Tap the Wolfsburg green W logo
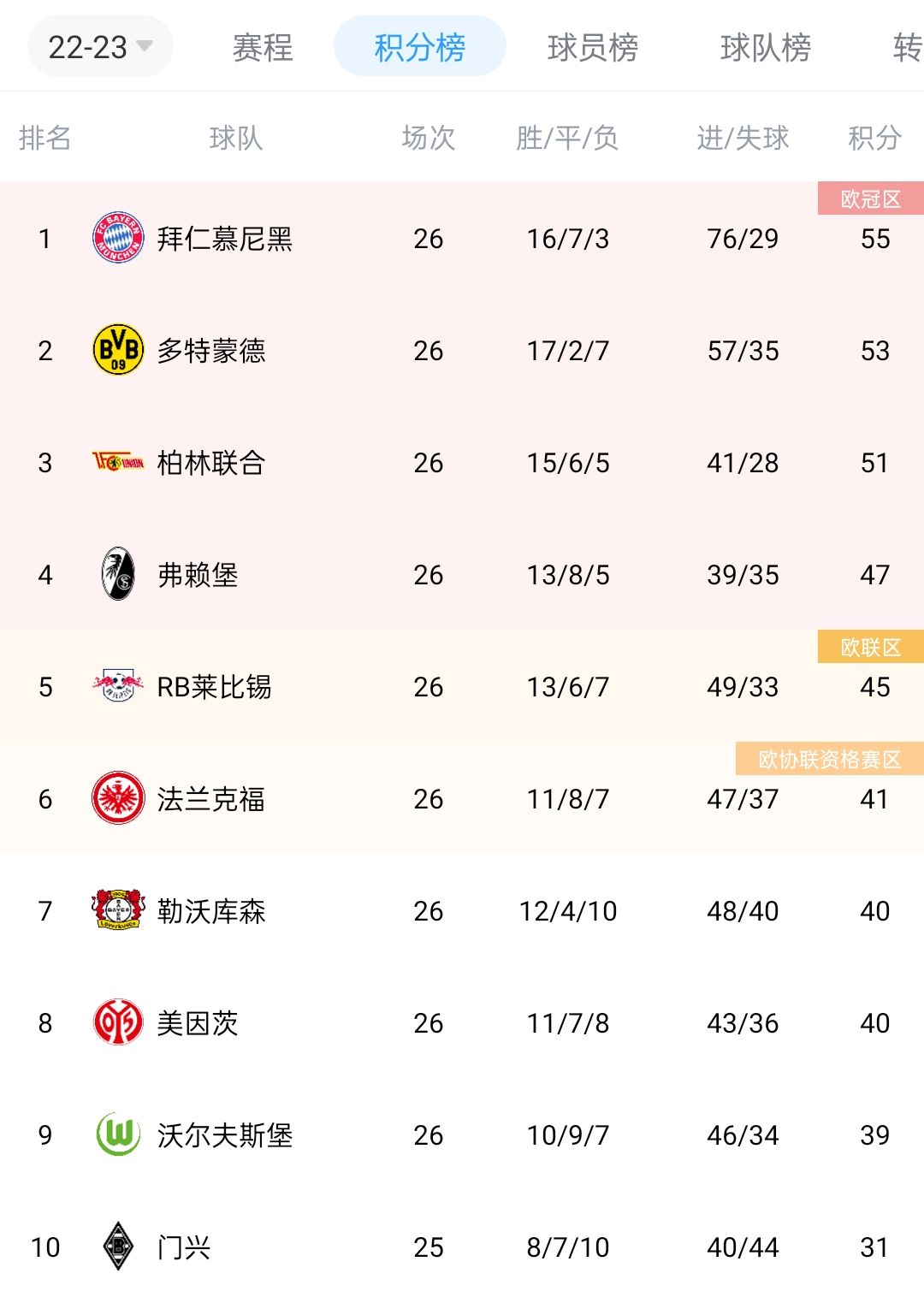Screen dimensions: 924x1303 point(118,1134)
